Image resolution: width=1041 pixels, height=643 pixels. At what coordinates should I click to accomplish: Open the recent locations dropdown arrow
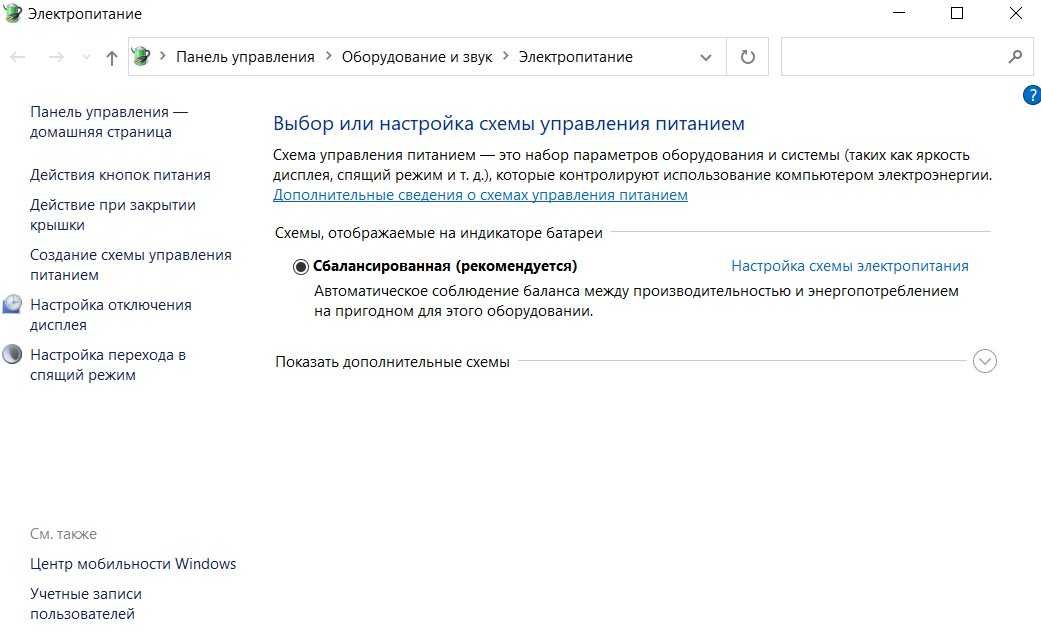pyautogui.click(x=85, y=58)
